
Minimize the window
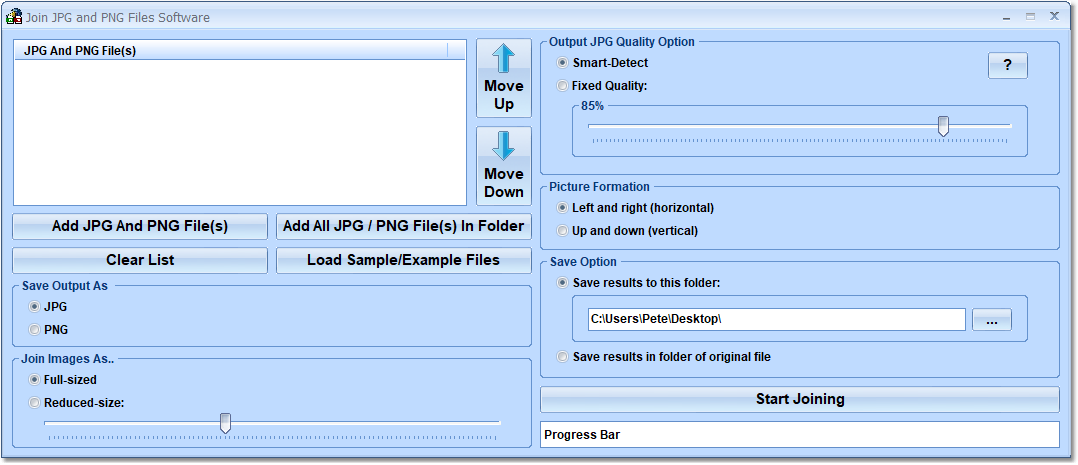click(x=1006, y=17)
